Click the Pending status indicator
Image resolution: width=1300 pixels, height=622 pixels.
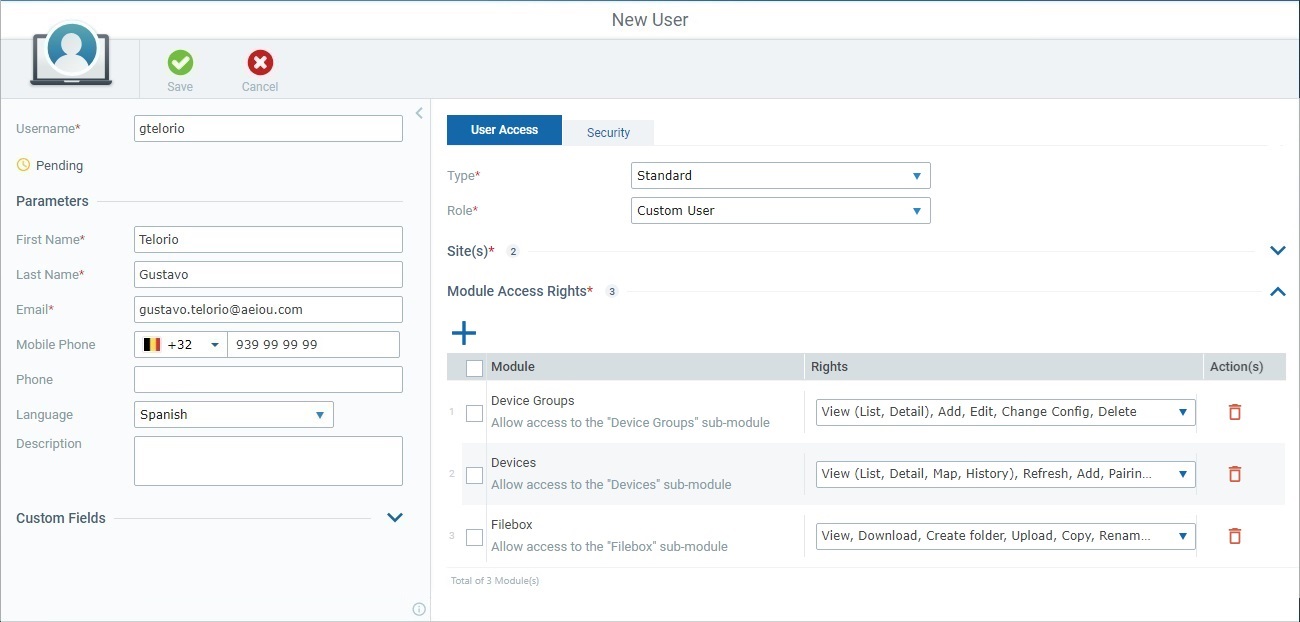click(49, 165)
